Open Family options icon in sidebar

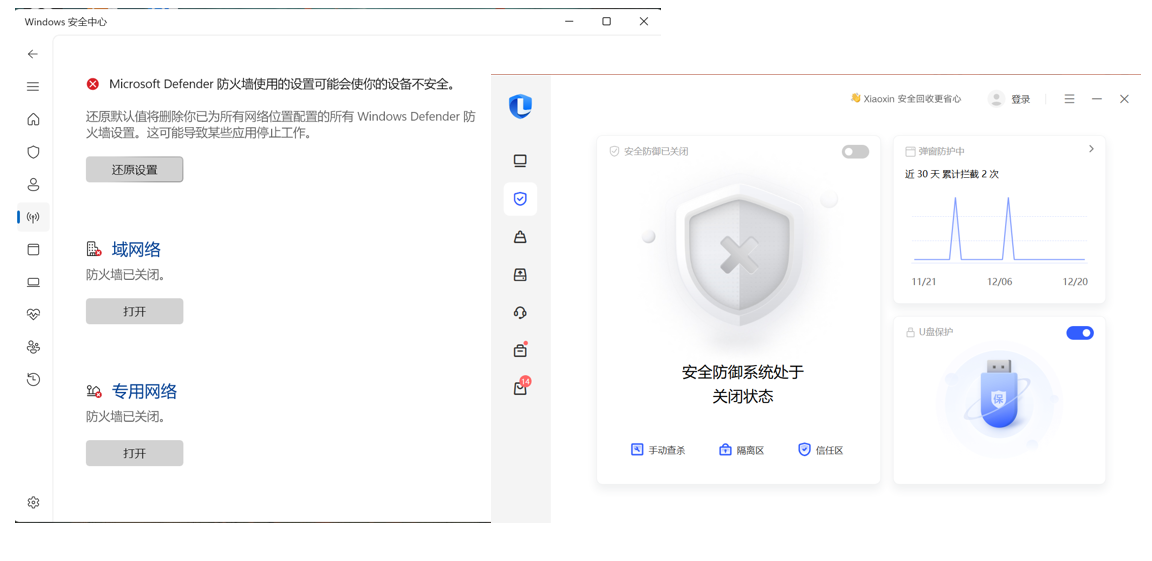click(33, 347)
